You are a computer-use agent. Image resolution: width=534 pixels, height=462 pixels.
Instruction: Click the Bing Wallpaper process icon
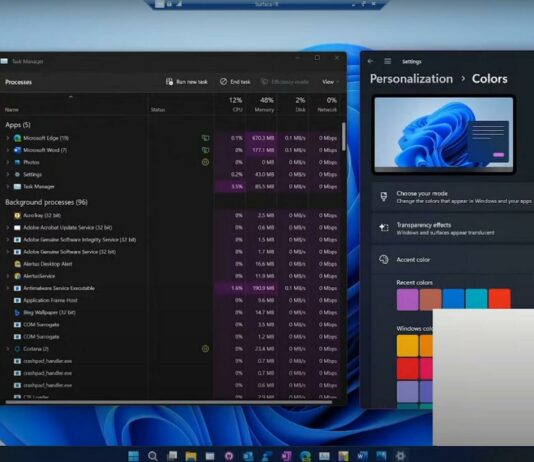(x=17, y=312)
